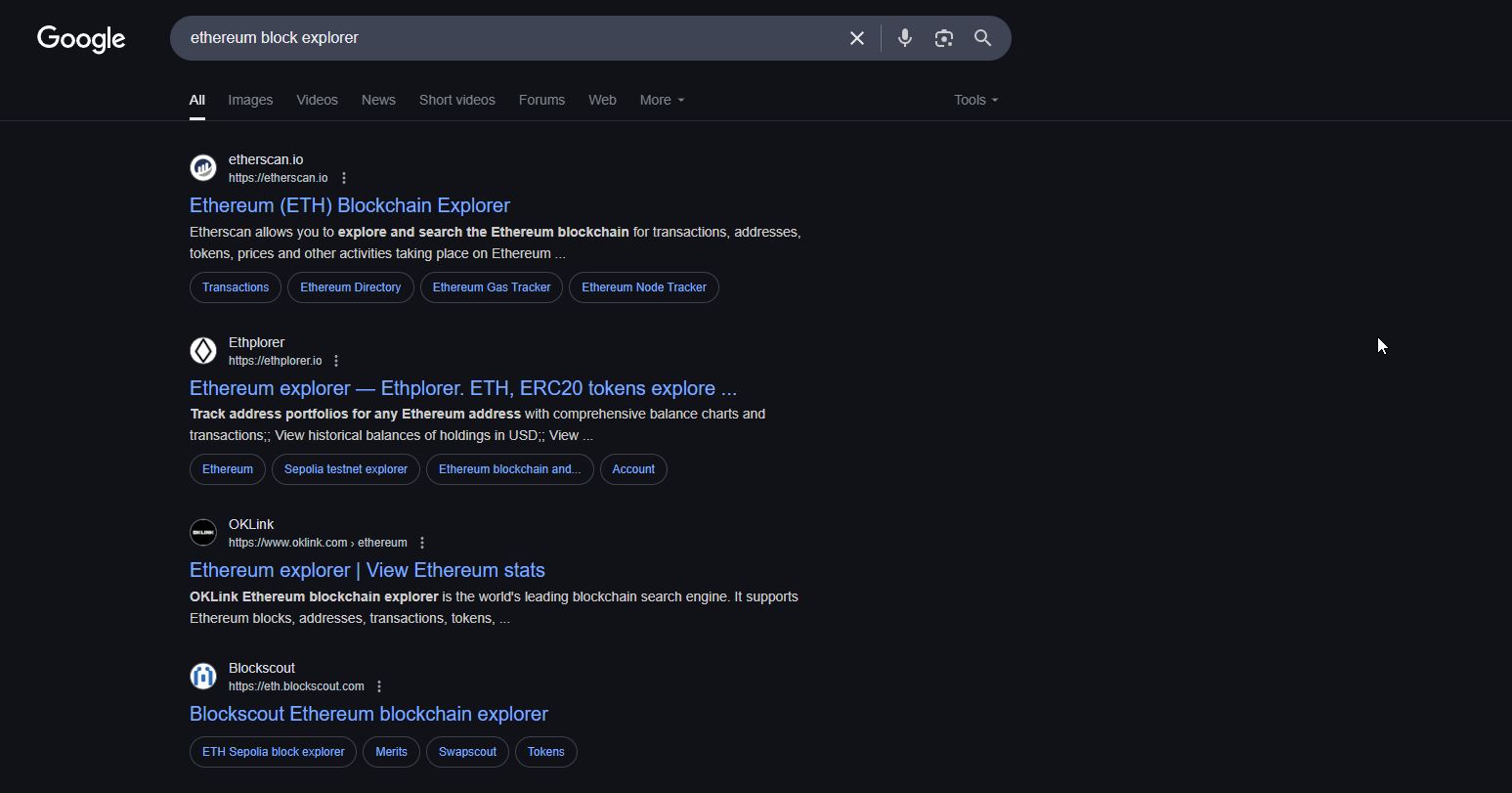Click the Ethereum chip under Ethplorer

point(228,469)
